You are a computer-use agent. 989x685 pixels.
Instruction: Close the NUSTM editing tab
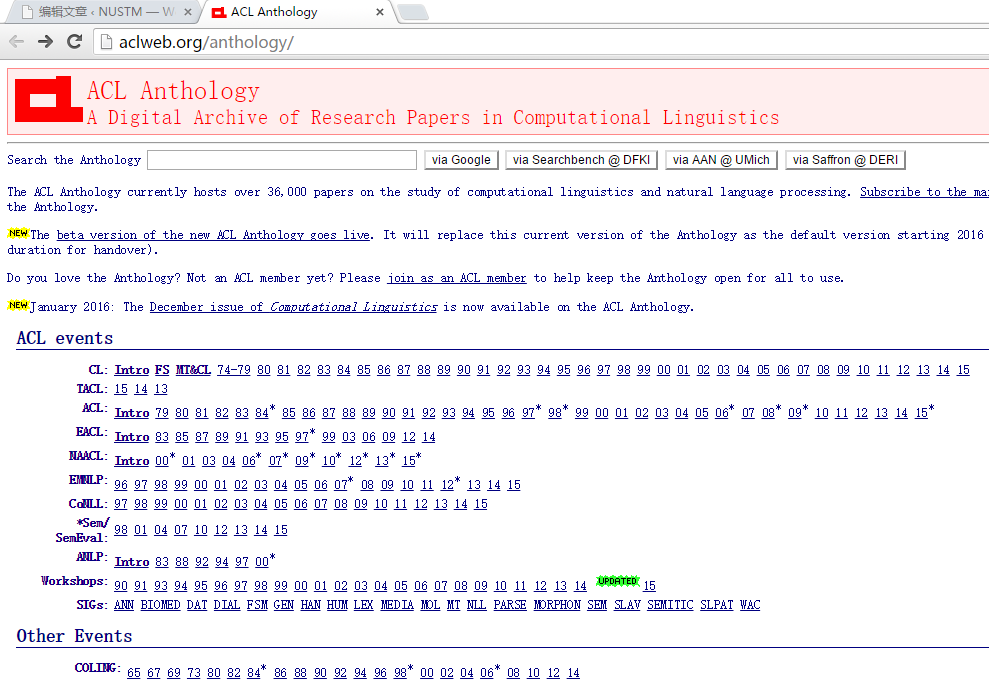pos(187,12)
